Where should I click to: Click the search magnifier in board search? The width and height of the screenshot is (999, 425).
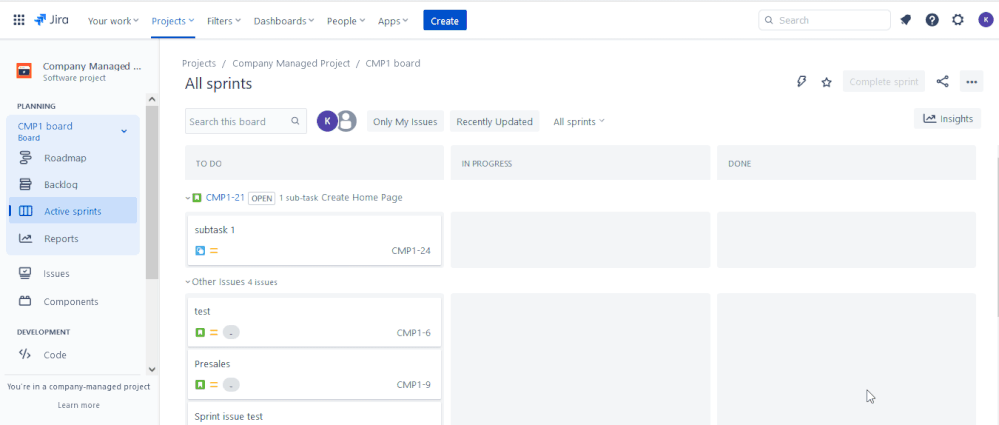(295, 121)
